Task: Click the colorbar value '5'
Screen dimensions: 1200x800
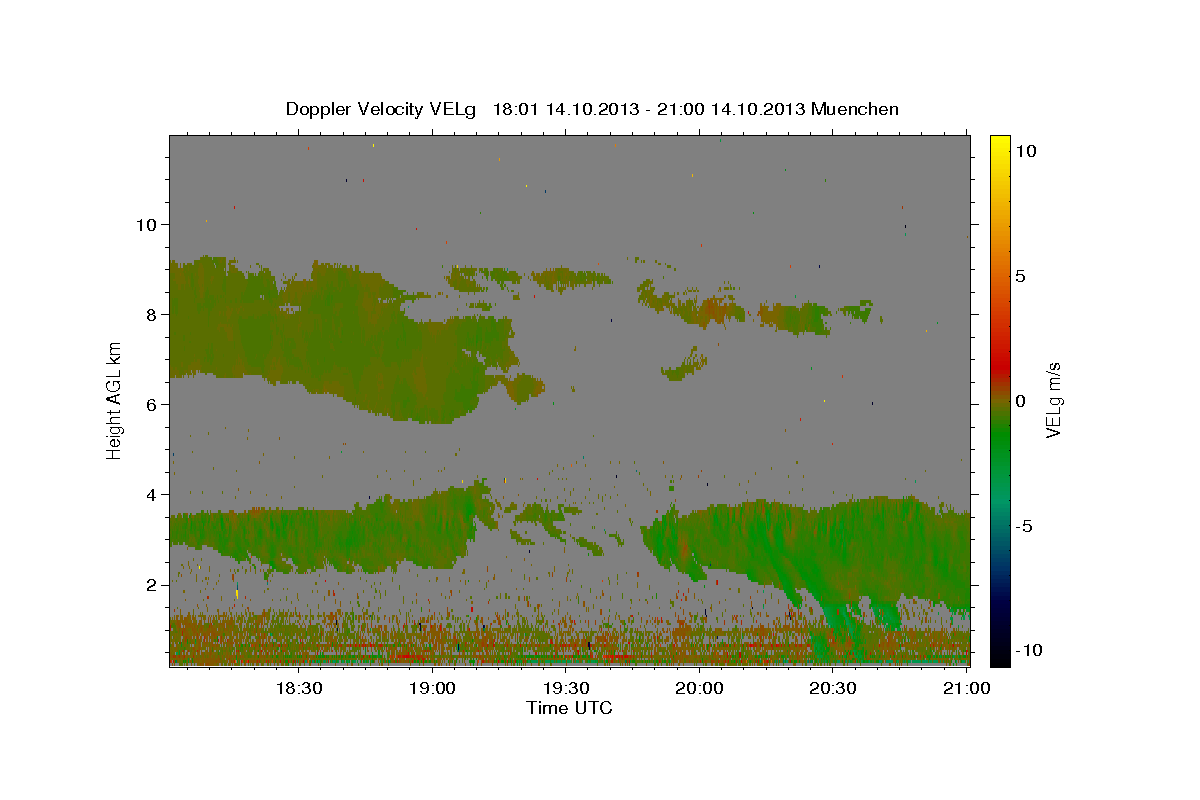Action: point(1020,275)
